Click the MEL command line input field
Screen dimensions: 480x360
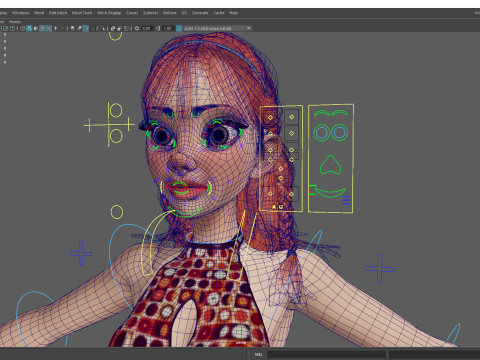point(326,354)
